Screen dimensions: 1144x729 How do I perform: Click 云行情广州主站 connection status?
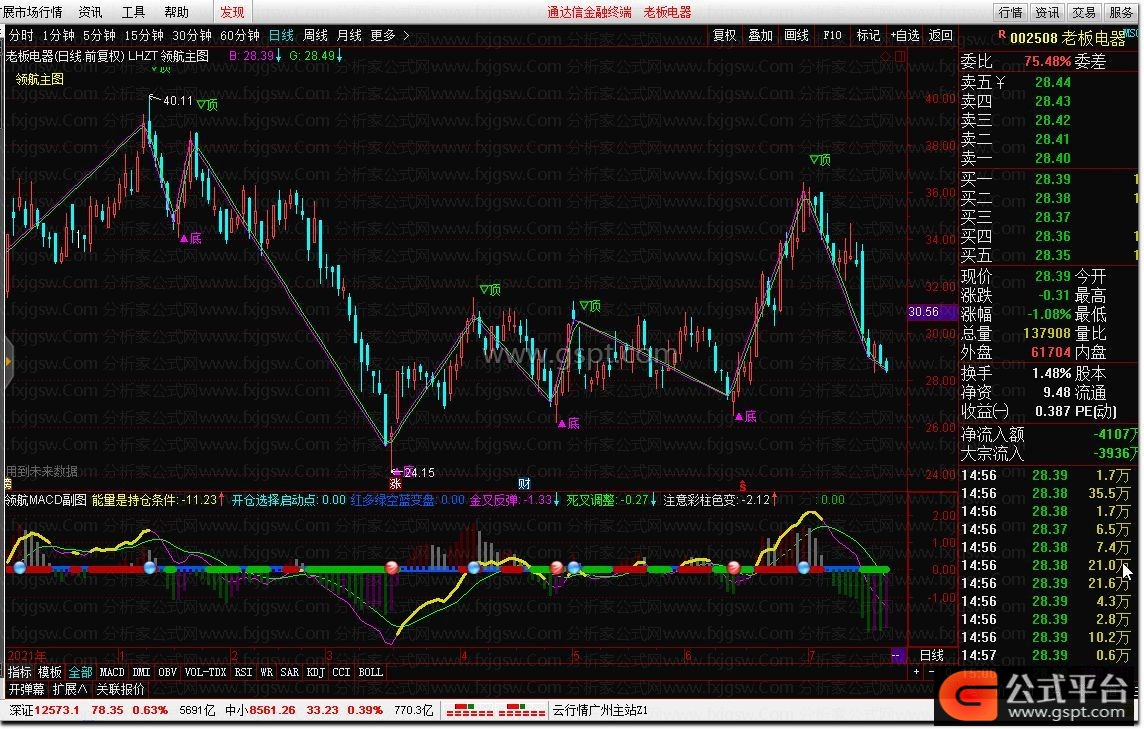[600, 710]
